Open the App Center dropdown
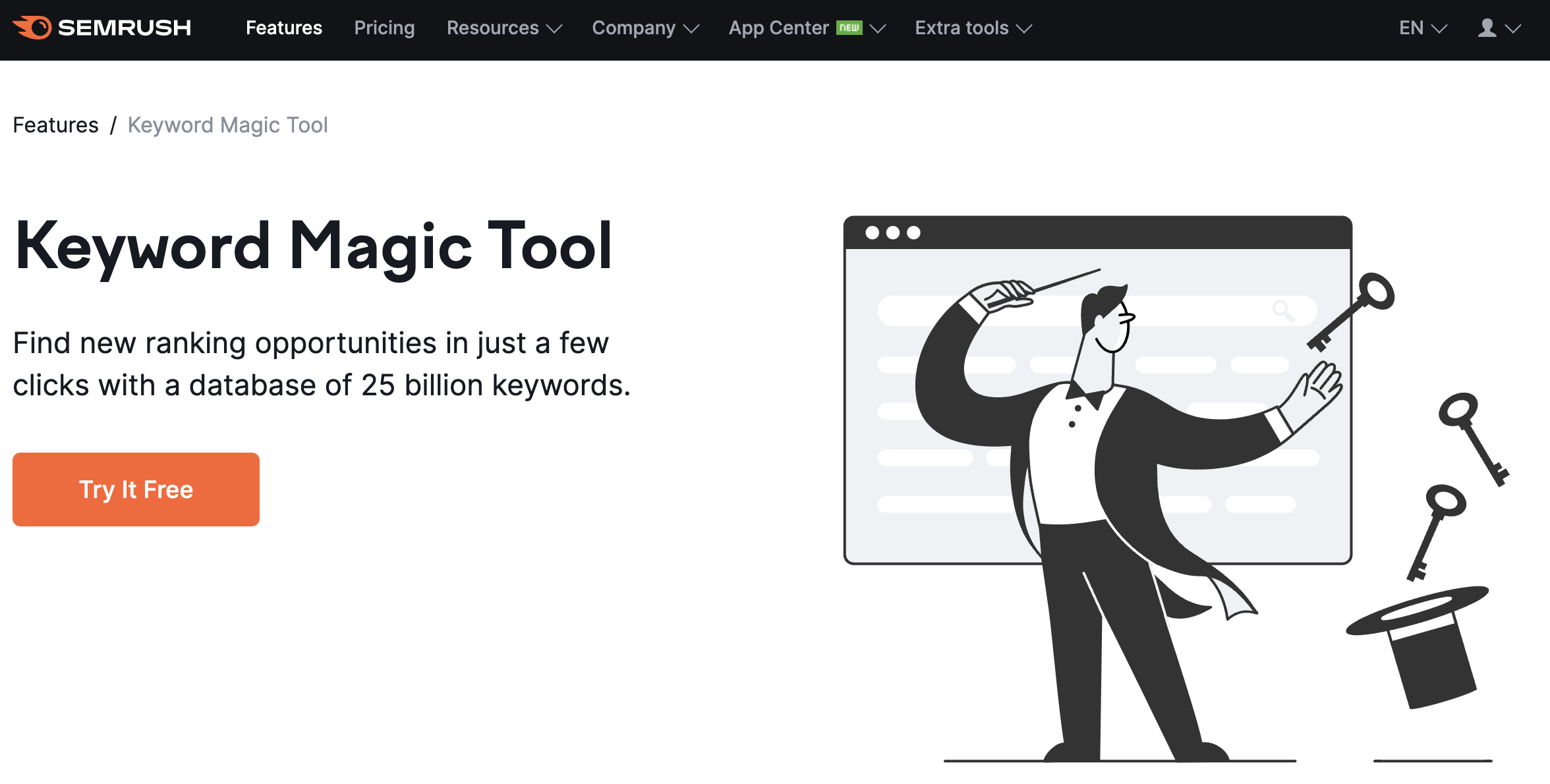This screenshot has height=784, width=1550. 807,28
